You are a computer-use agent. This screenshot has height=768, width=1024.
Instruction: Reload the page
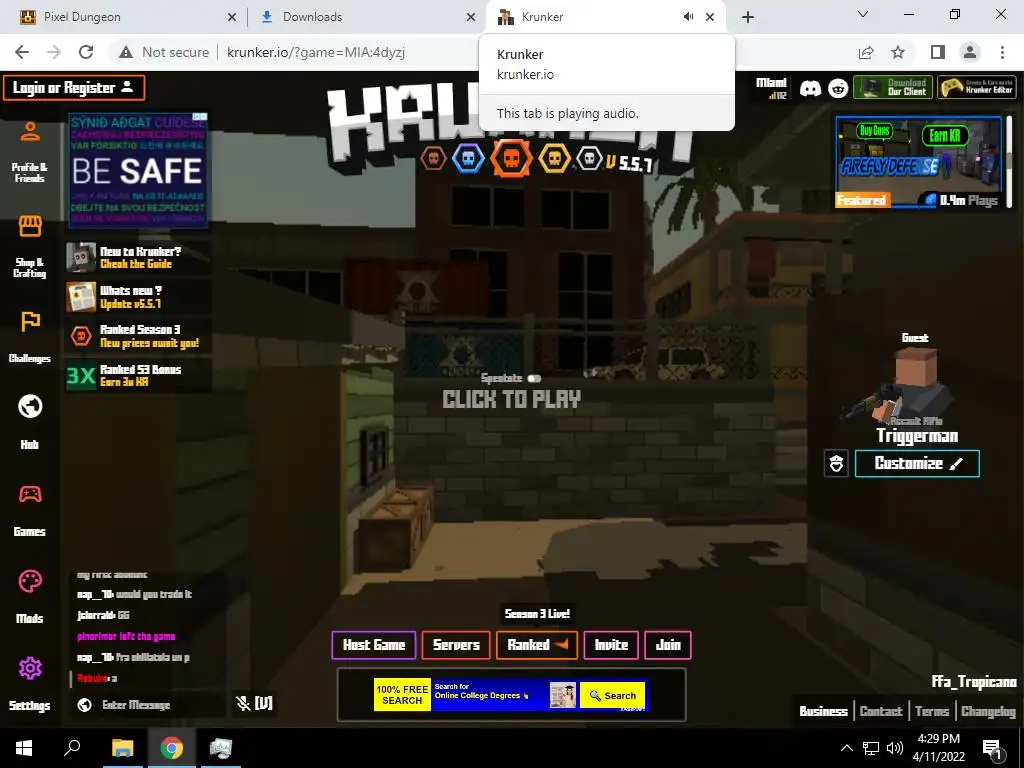86,52
